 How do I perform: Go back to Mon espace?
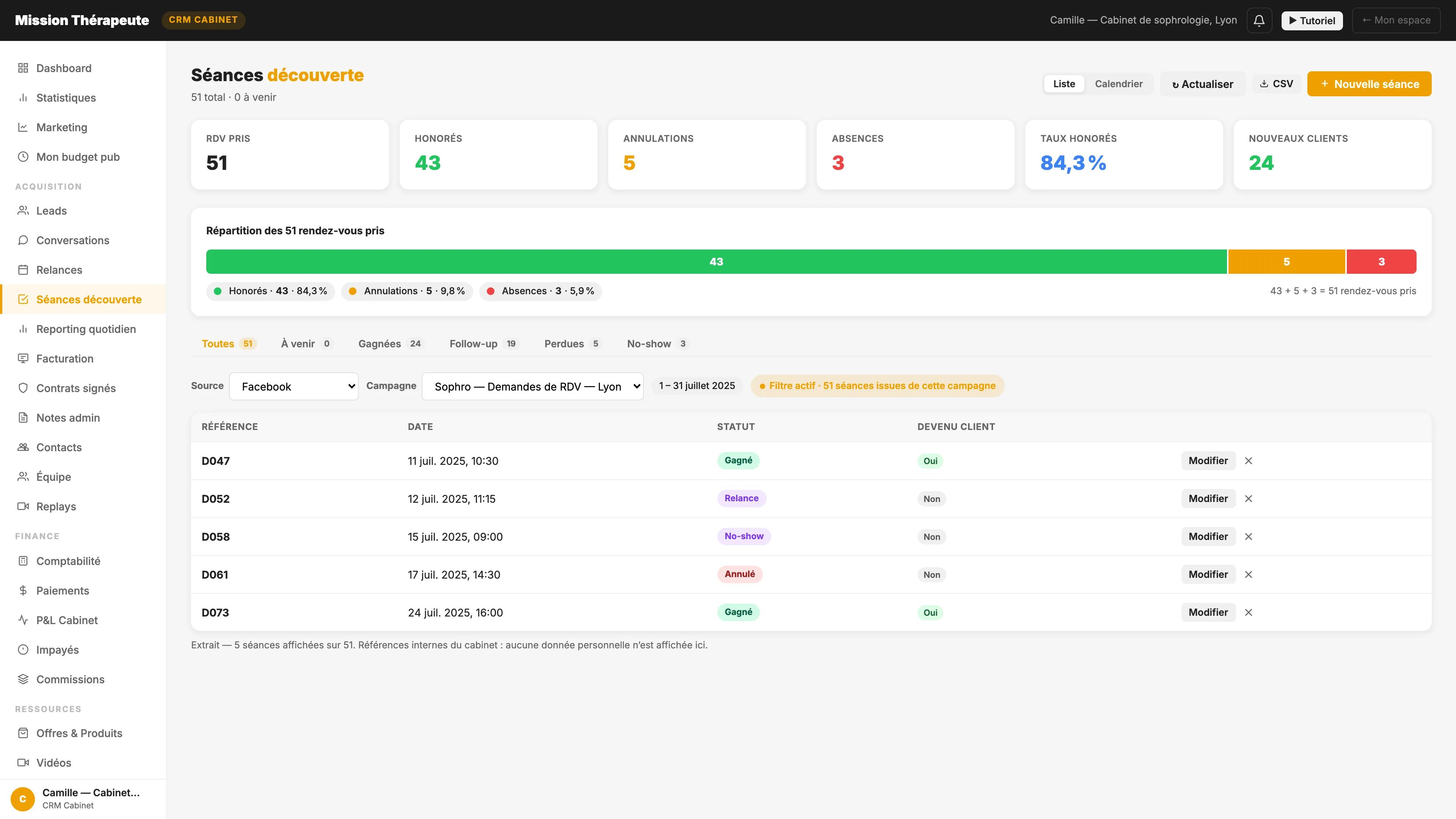click(x=1396, y=20)
